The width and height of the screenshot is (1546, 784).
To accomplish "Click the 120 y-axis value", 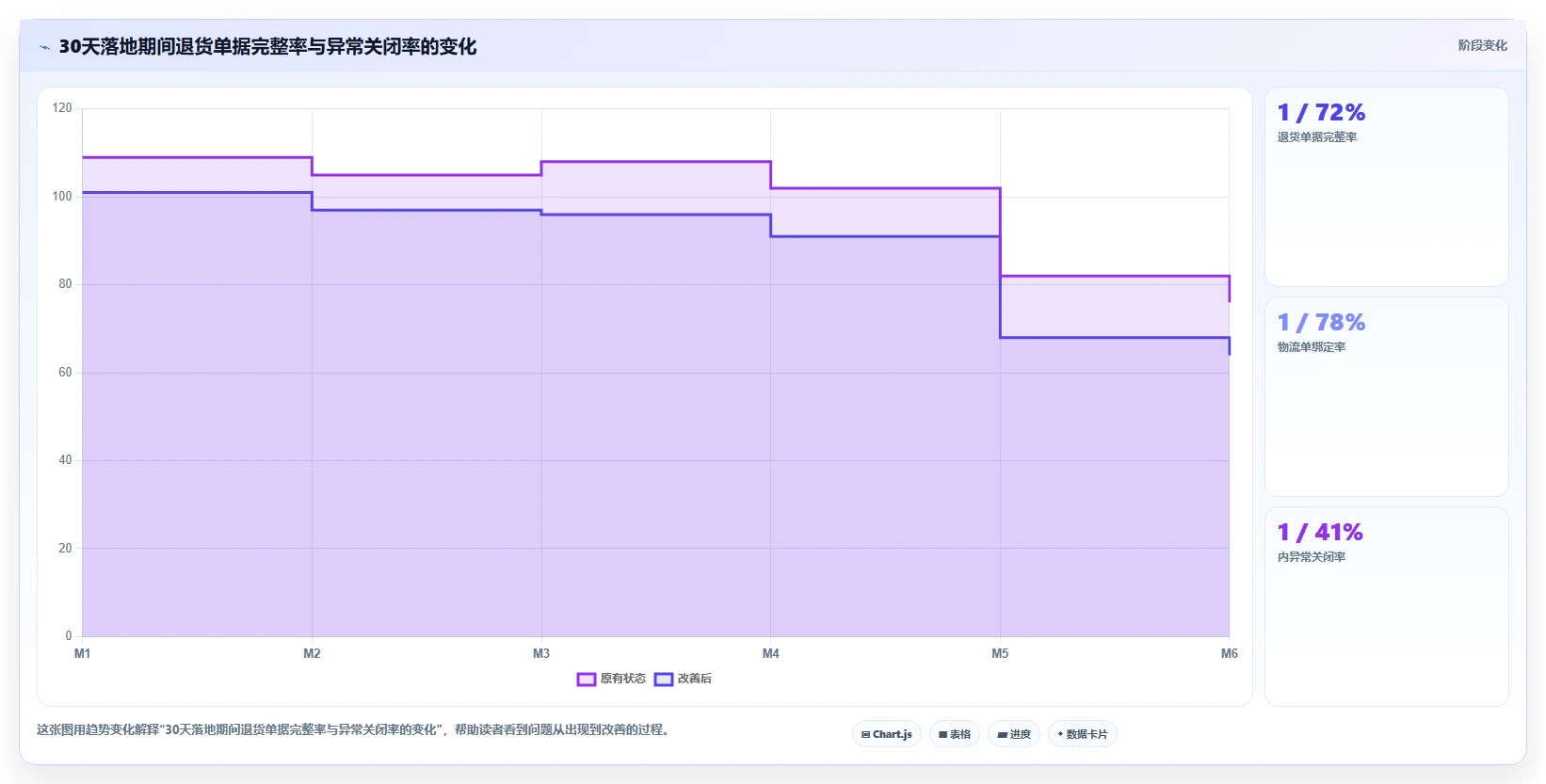I will (x=62, y=108).
